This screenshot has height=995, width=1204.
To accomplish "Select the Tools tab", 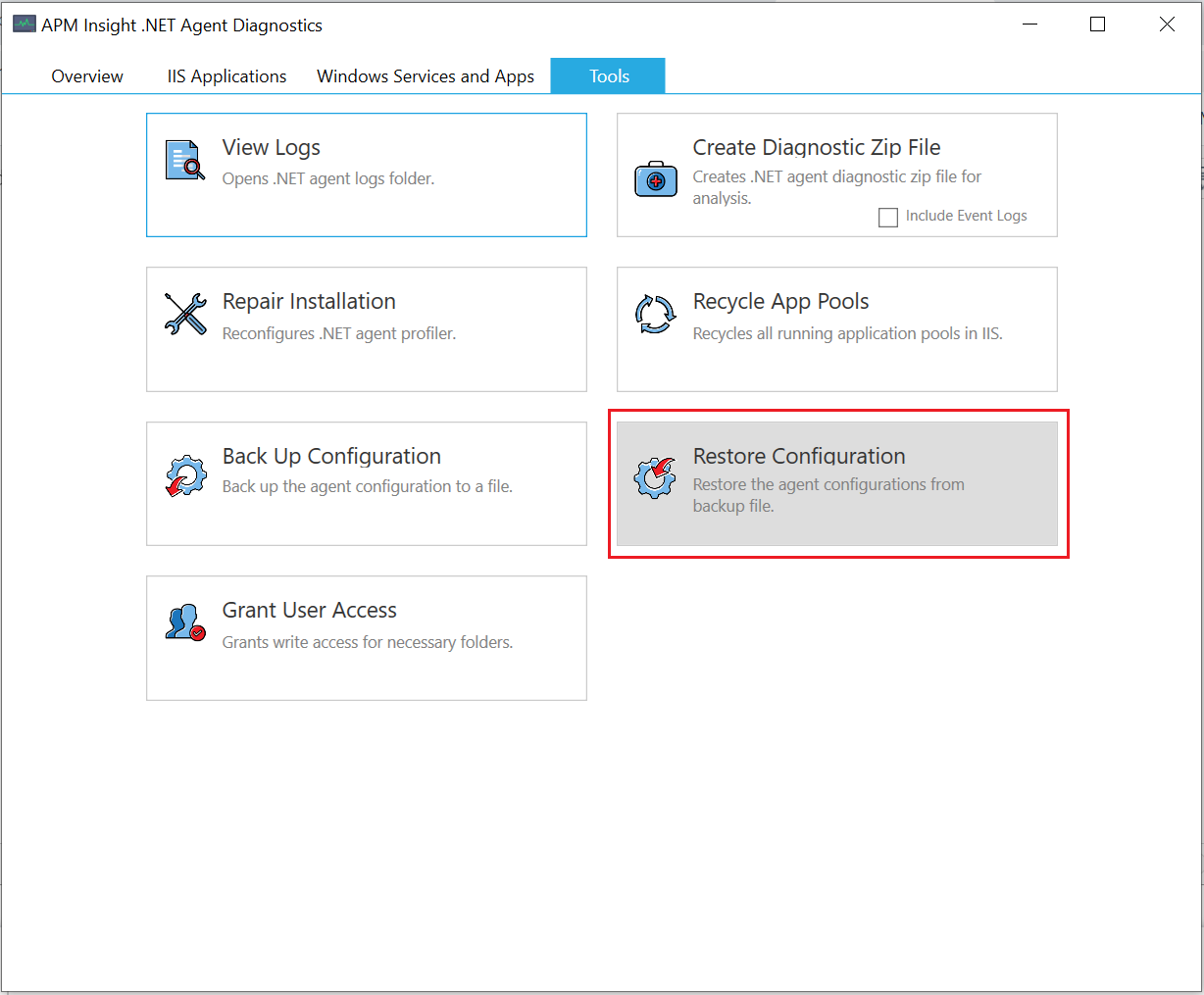I will pyautogui.click(x=608, y=75).
